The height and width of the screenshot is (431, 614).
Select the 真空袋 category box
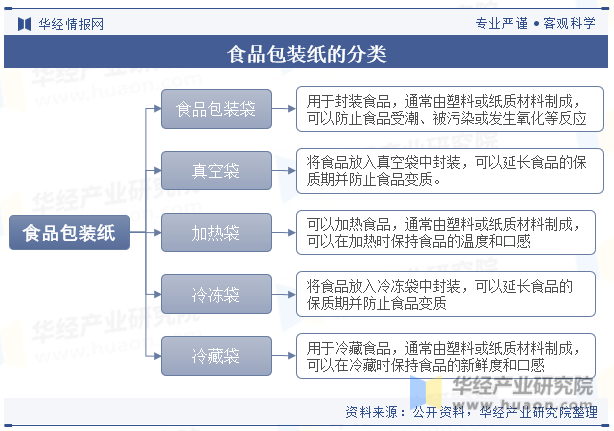(x=216, y=171)
